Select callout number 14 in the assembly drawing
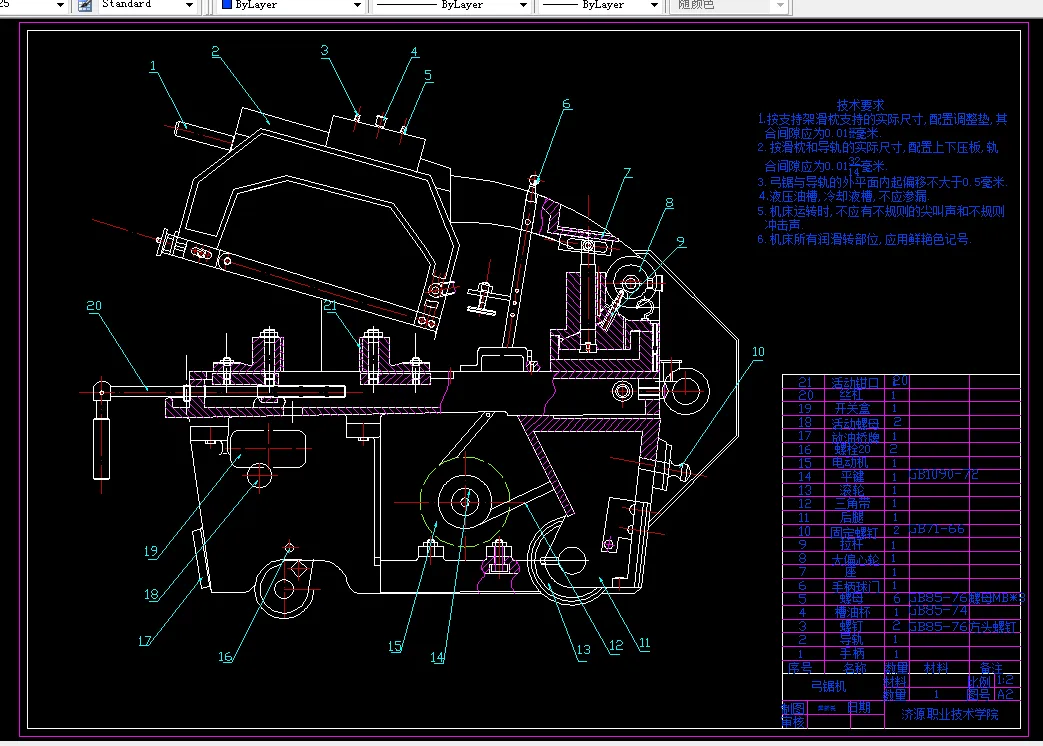The height and width of the screenshot is (746, 1043). [x=436, y=657]
